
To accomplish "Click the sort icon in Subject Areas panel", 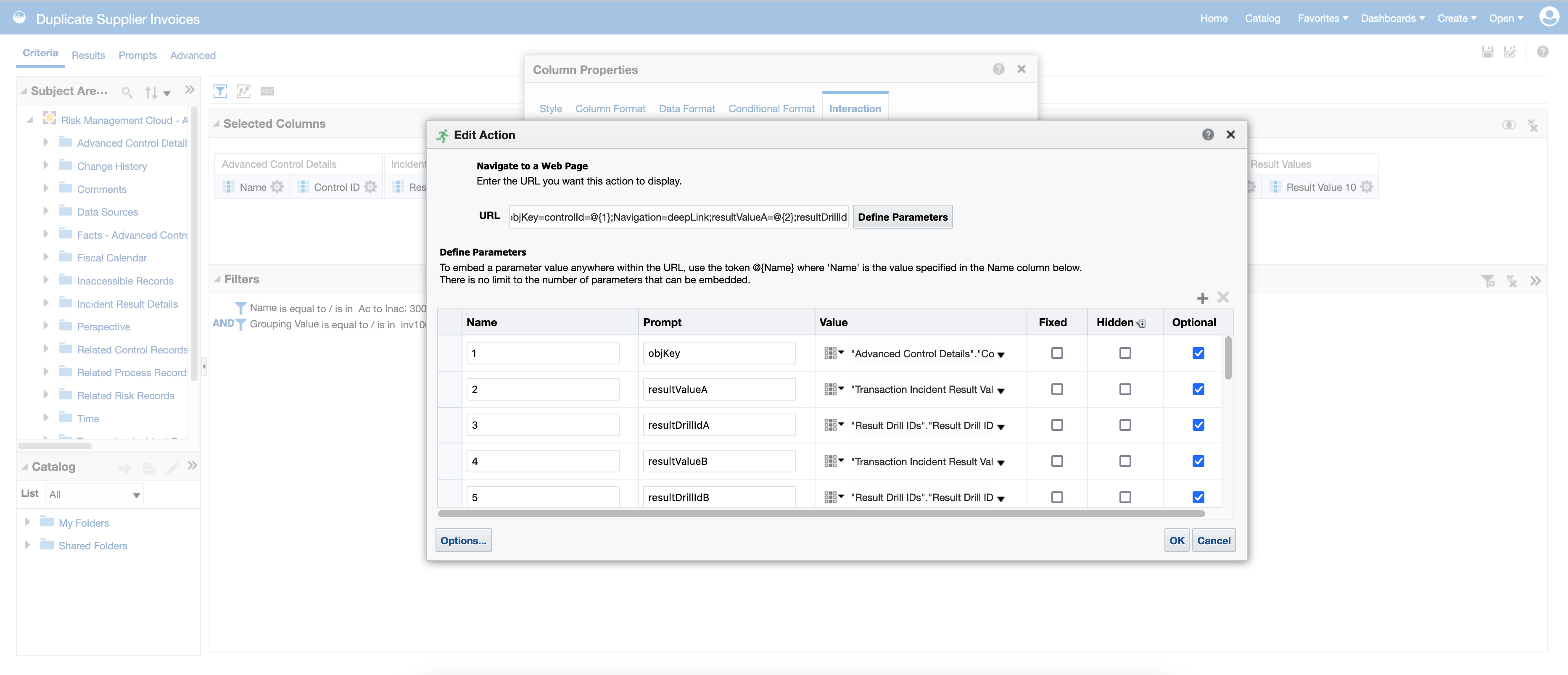I will 151,92.
